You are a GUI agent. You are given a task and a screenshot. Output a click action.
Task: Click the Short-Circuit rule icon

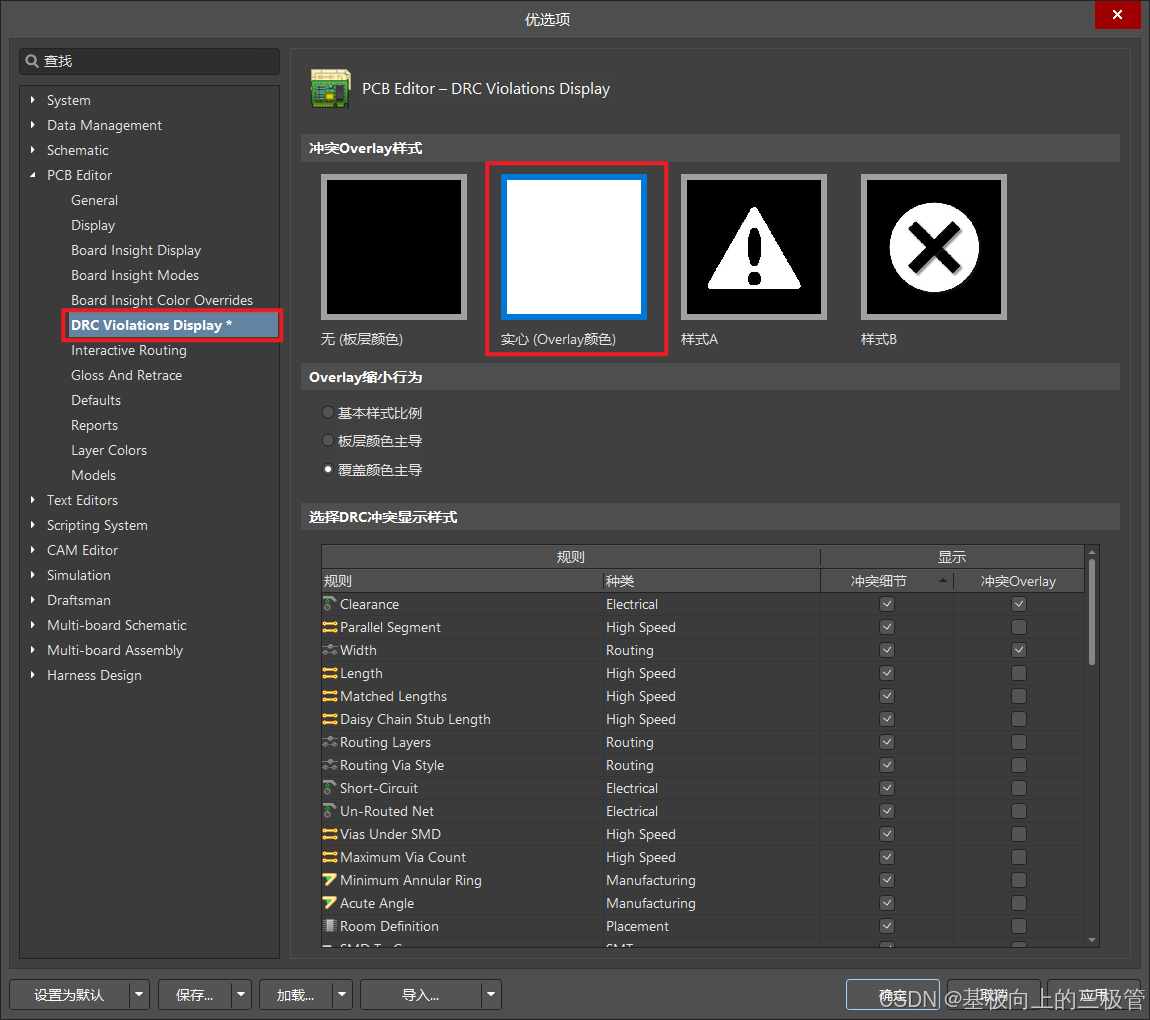tap(330, 788)
